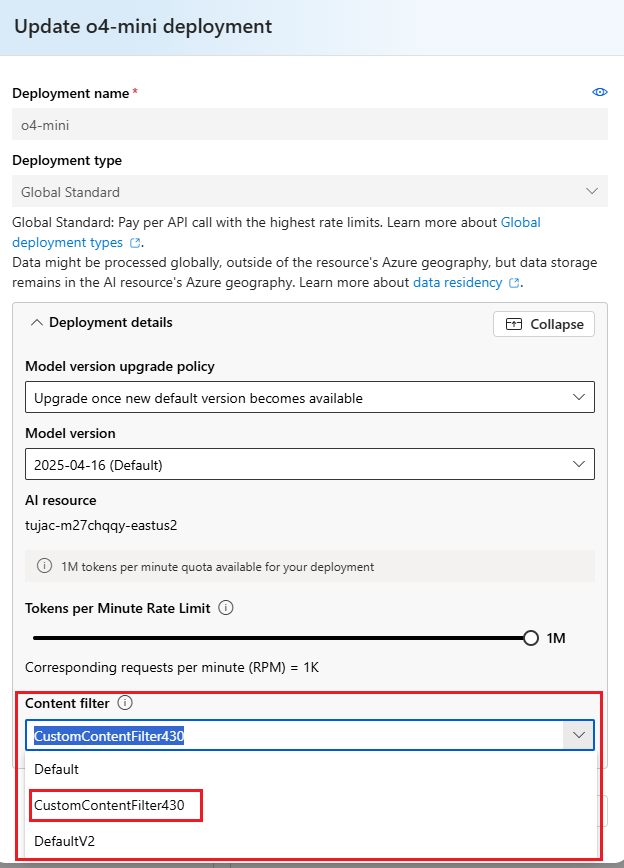
Task: Collapse the Deployment details chevron
Action: tap(37, 323)
